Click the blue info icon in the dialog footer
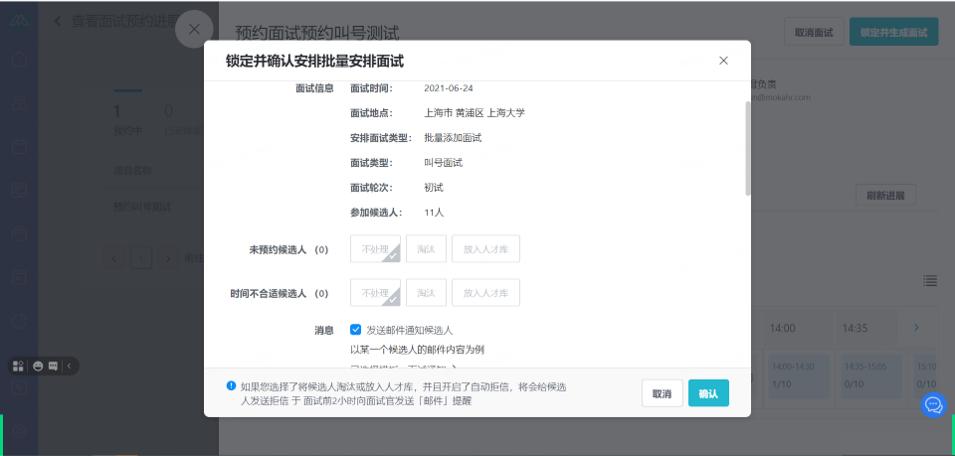 click(231, 385)
